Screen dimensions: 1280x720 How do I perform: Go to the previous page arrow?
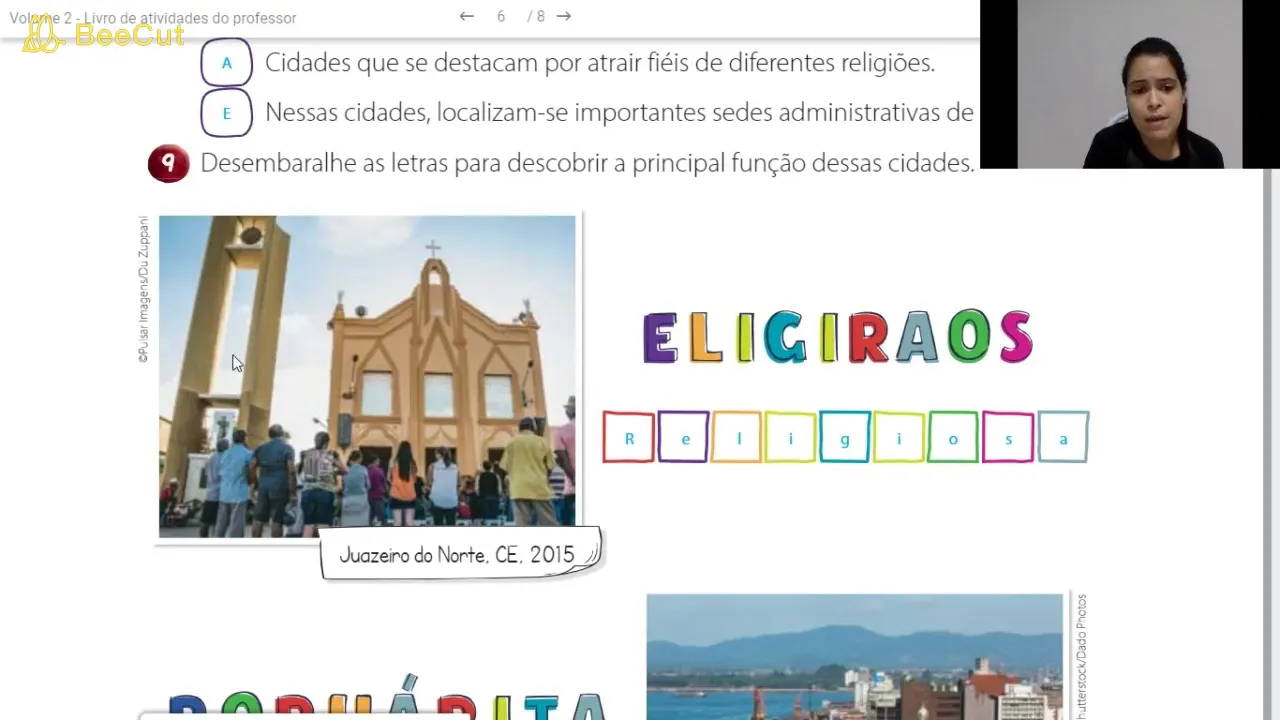pos(466,16)
